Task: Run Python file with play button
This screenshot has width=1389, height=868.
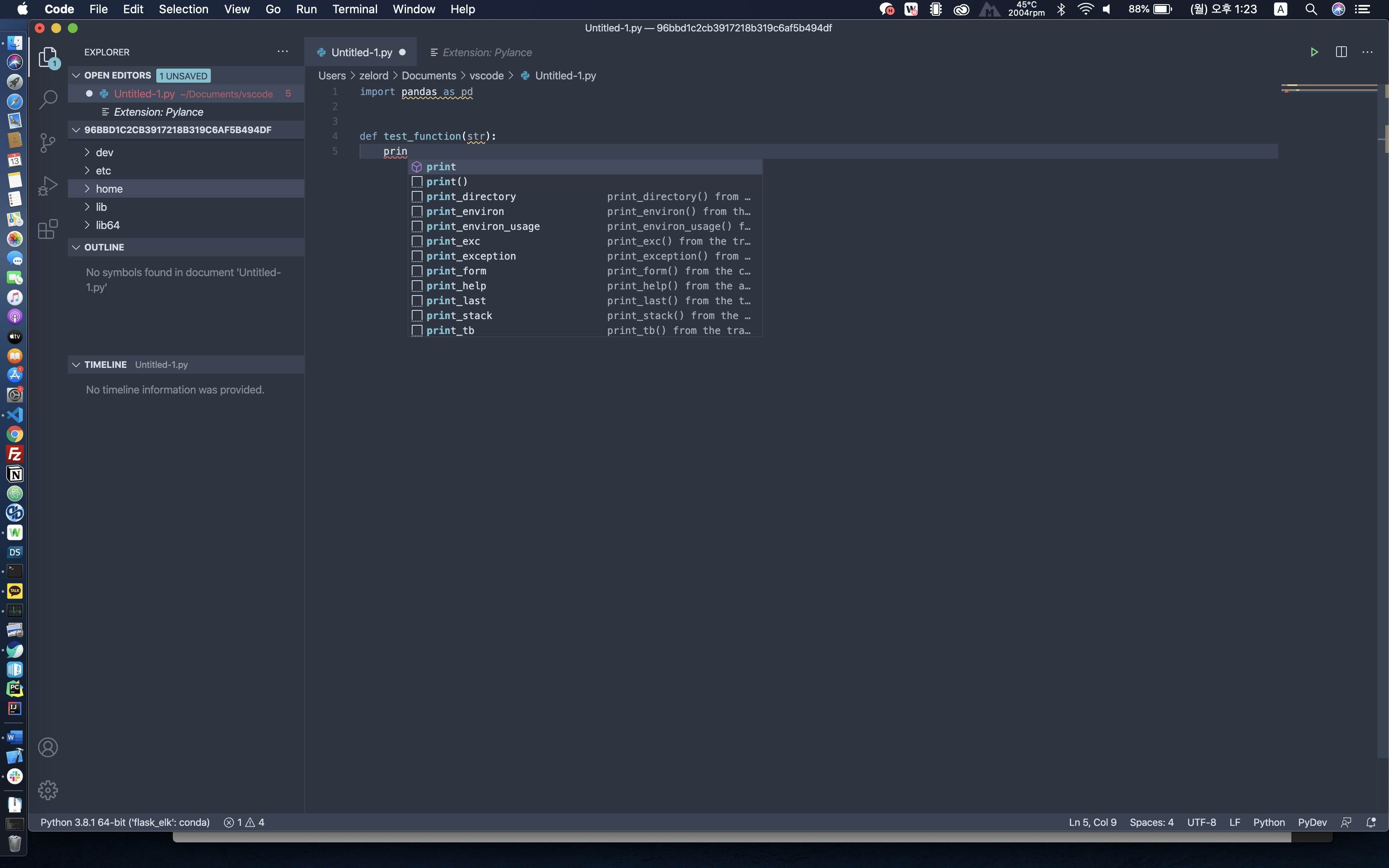Action: pyautogui.click(x=1314, y=52)
